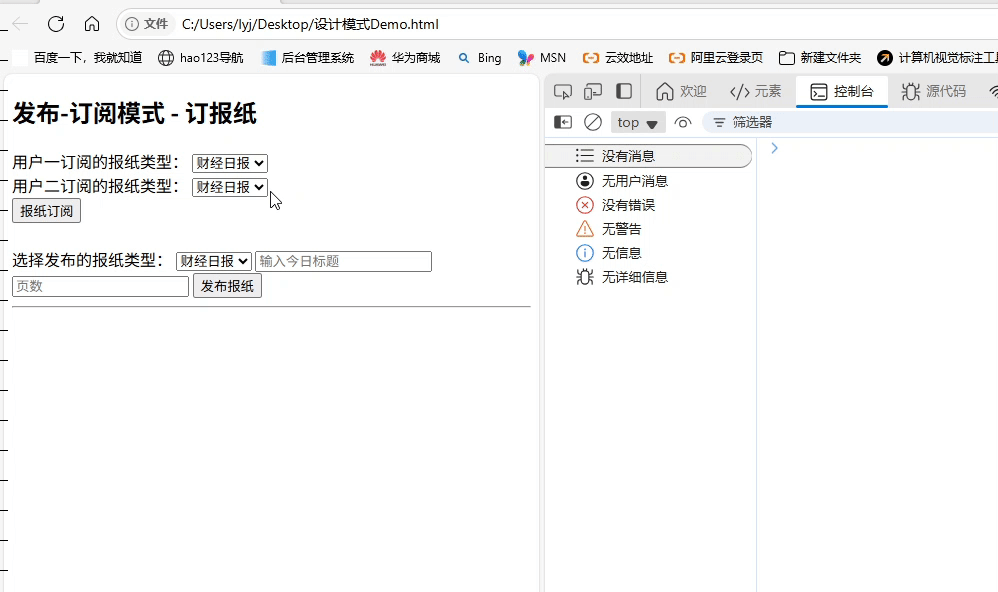
Task: Switch to the 元素 DevTools tab
Action: [756, 92]
